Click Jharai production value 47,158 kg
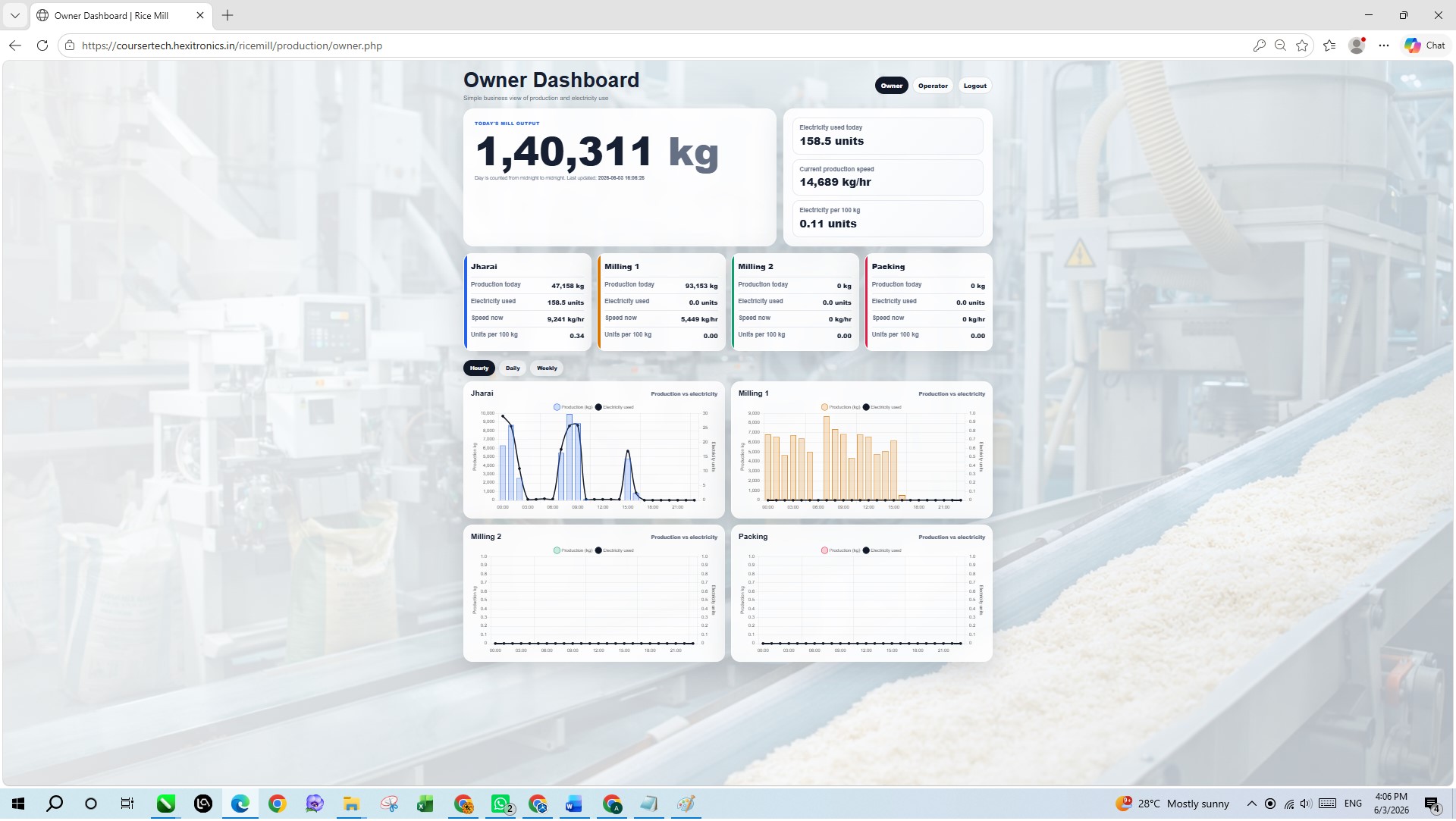 [567, 287]
